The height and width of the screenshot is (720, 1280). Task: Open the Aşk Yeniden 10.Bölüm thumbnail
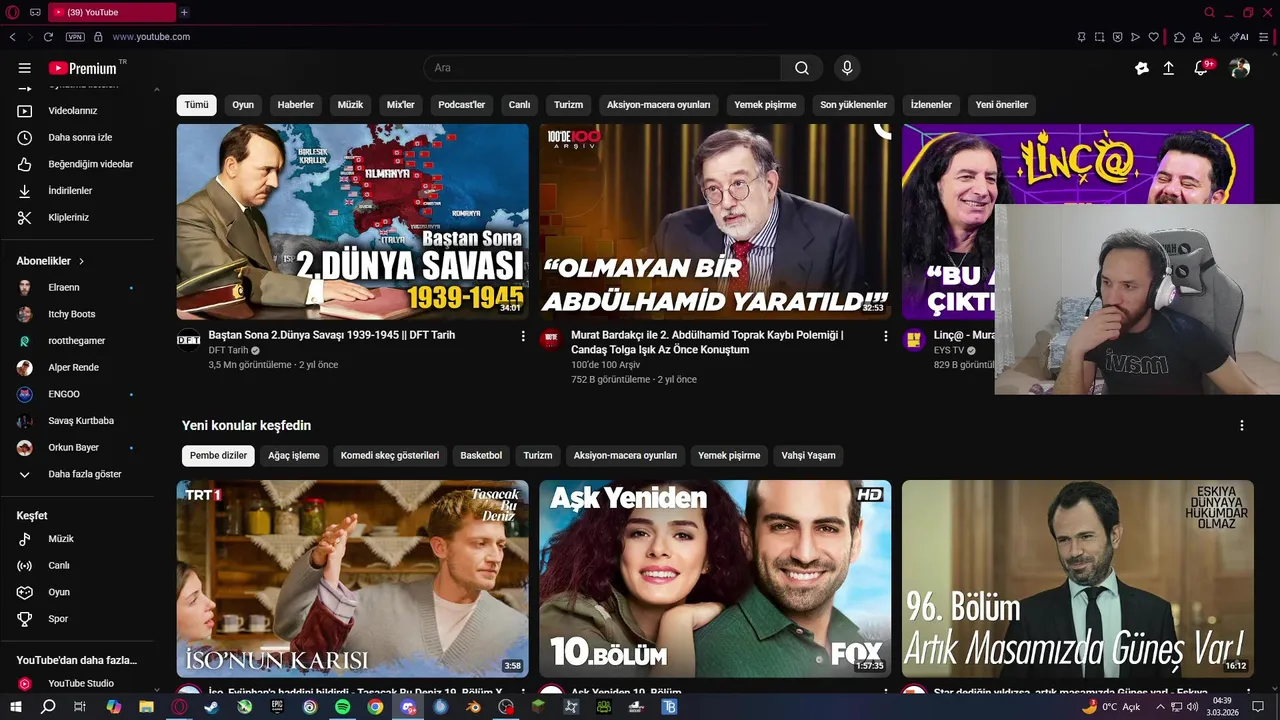tap(715, 579)
